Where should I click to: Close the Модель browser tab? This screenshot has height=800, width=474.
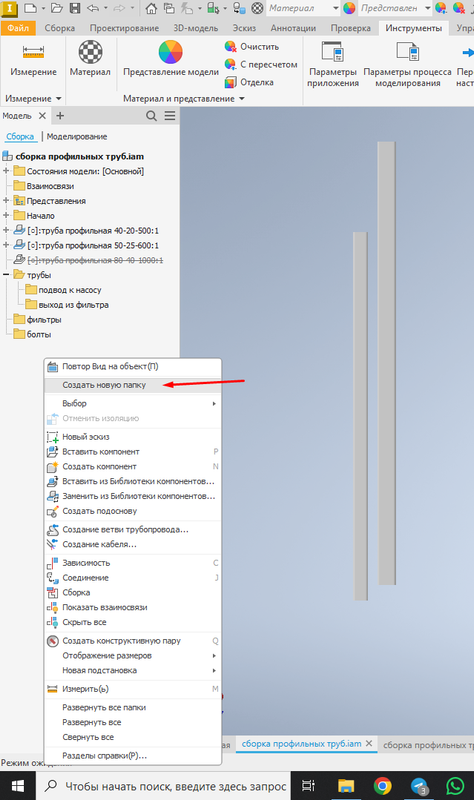click(42, 116)
